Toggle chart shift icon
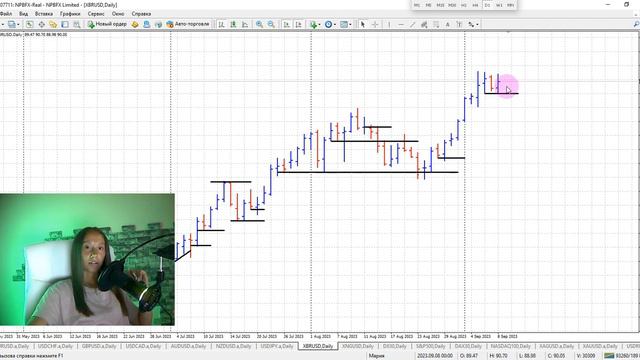The image size is (640, 360). pos(298,24)
